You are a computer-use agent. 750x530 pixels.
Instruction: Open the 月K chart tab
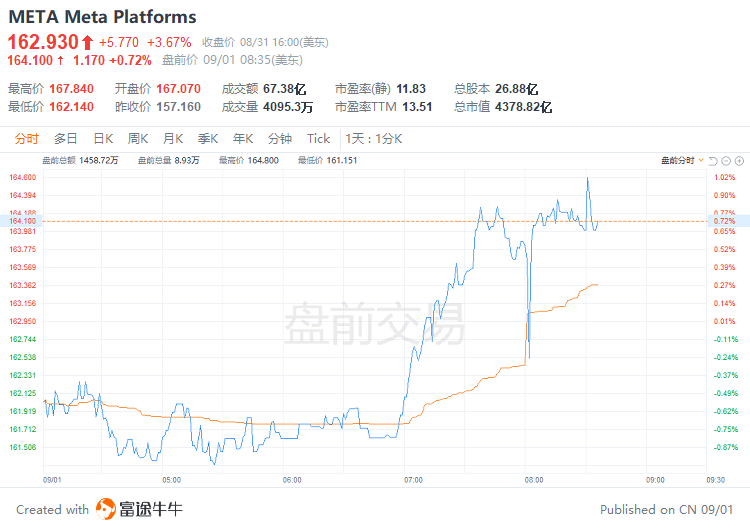click(x=173, y=139)
